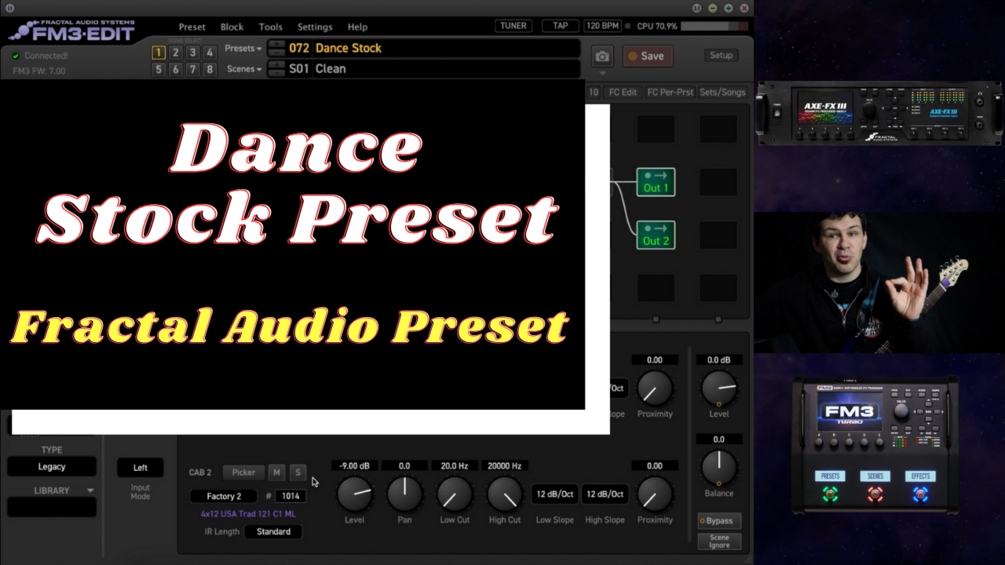Click the CAB 2 Level knob
This screenshot has width=1005, height=565.
354,494
